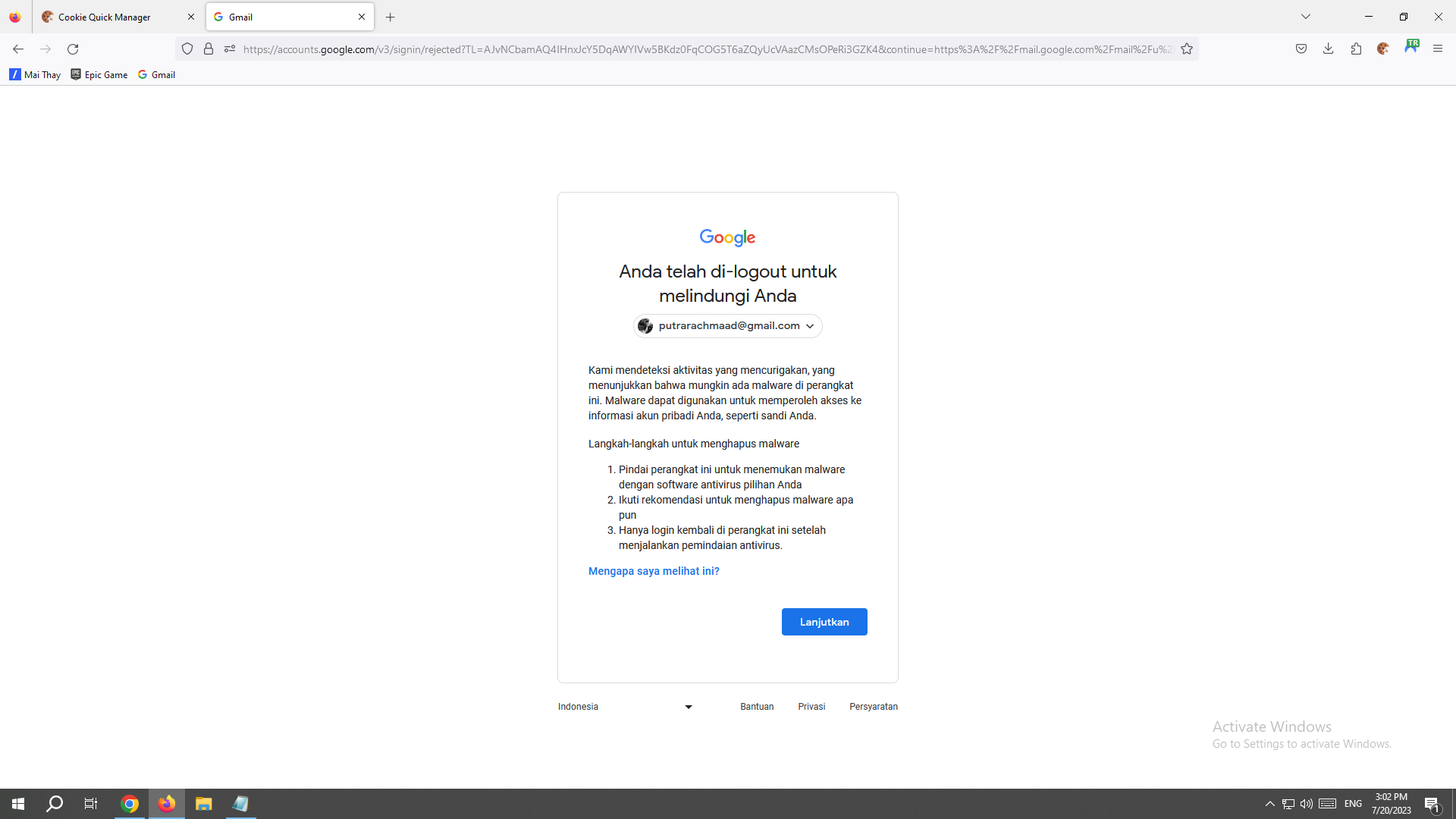Bookmark this page with the star icon
Image resolution: width=1456 pixels, height=819 pixels.
tap(1187, 49)
